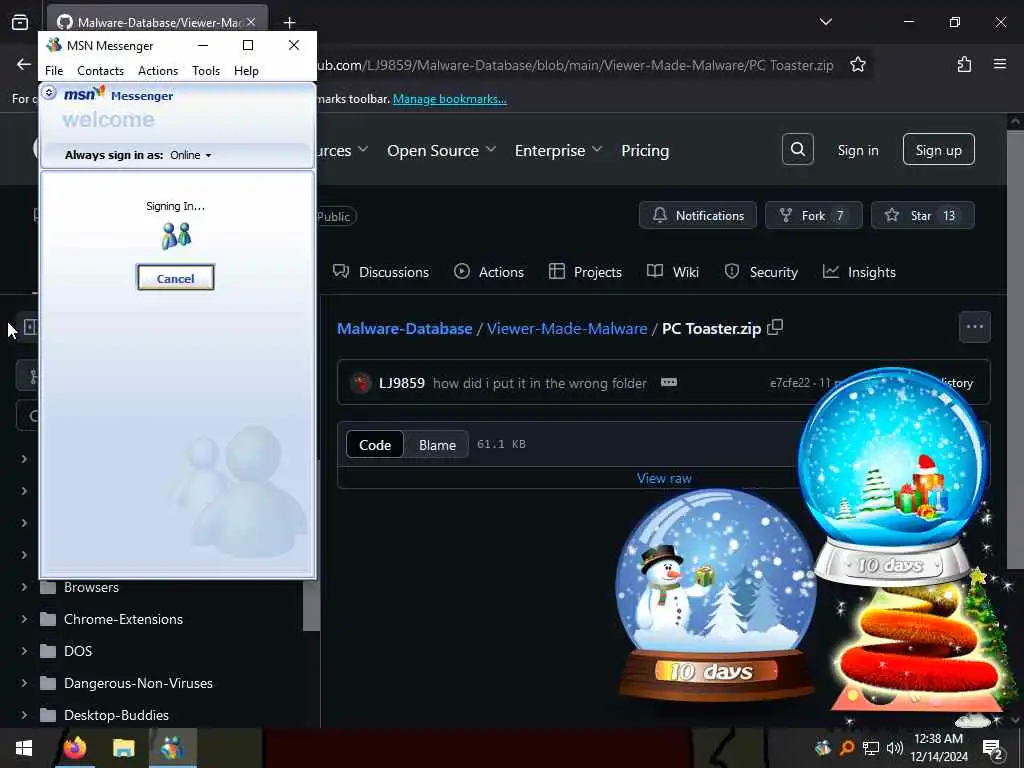Open GitHub search with magnifier icon
Viewport: 1024px width, 768px height.
tap(797, 150)
